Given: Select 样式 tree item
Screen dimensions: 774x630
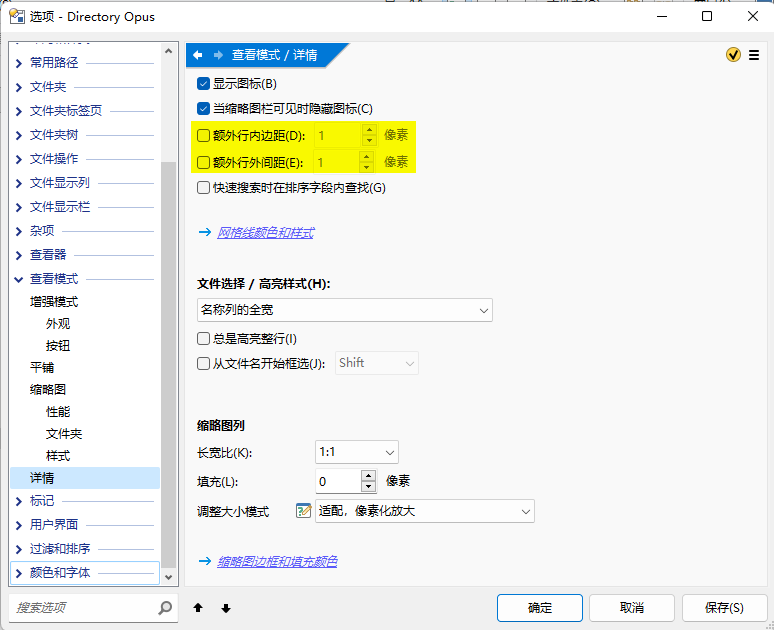Looking at the screenshot, I should (x=58, y=456).
